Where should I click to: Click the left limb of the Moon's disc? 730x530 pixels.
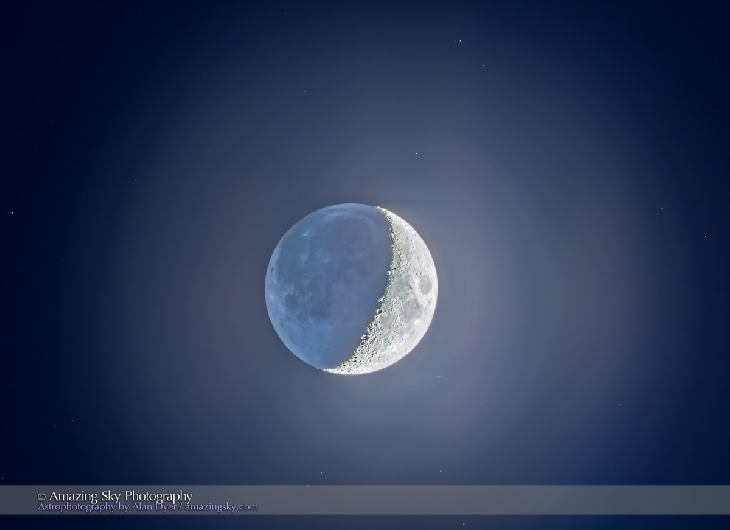(269, 287)
